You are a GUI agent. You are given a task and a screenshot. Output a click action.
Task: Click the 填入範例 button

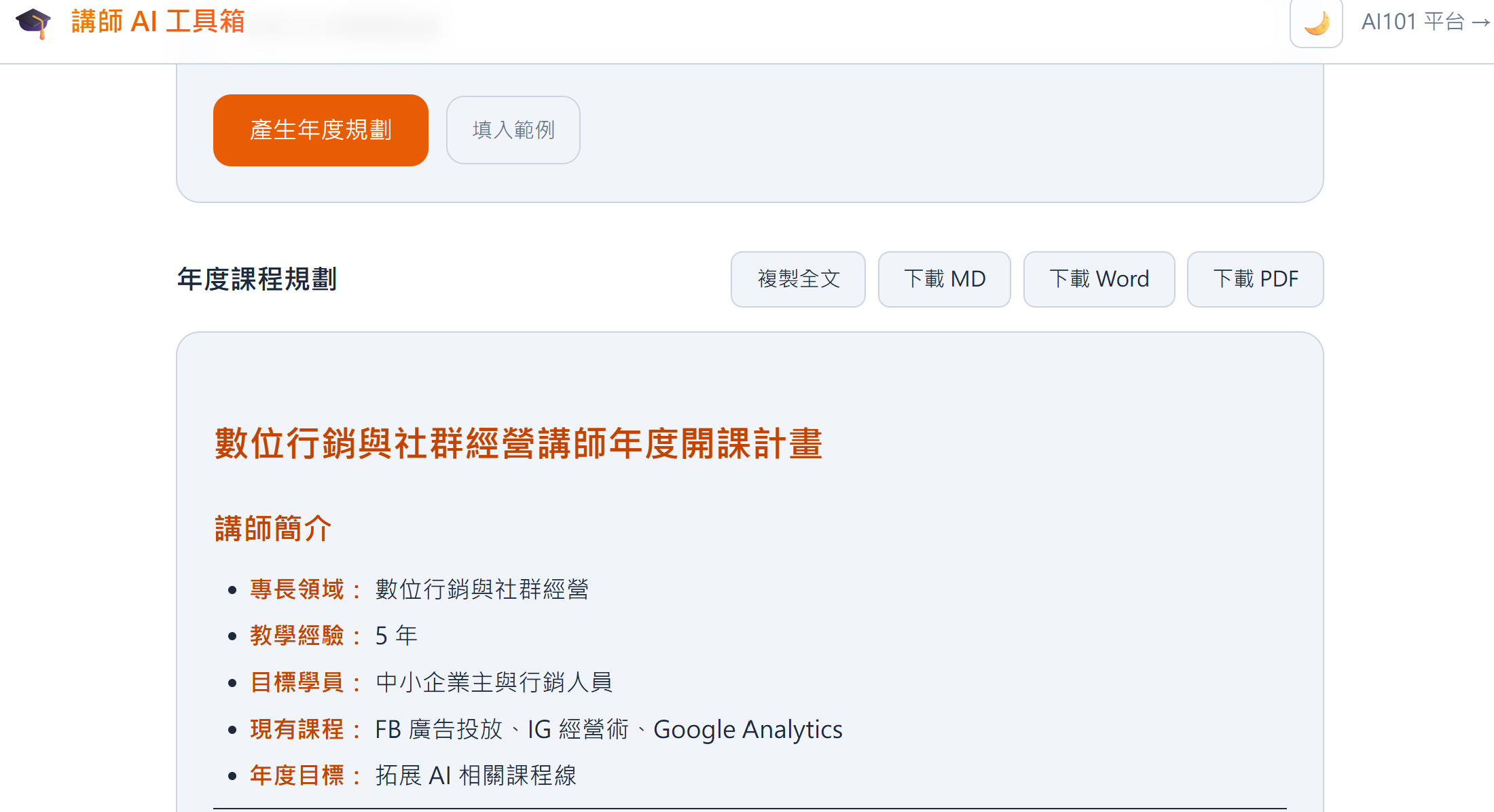pos(513,130)
